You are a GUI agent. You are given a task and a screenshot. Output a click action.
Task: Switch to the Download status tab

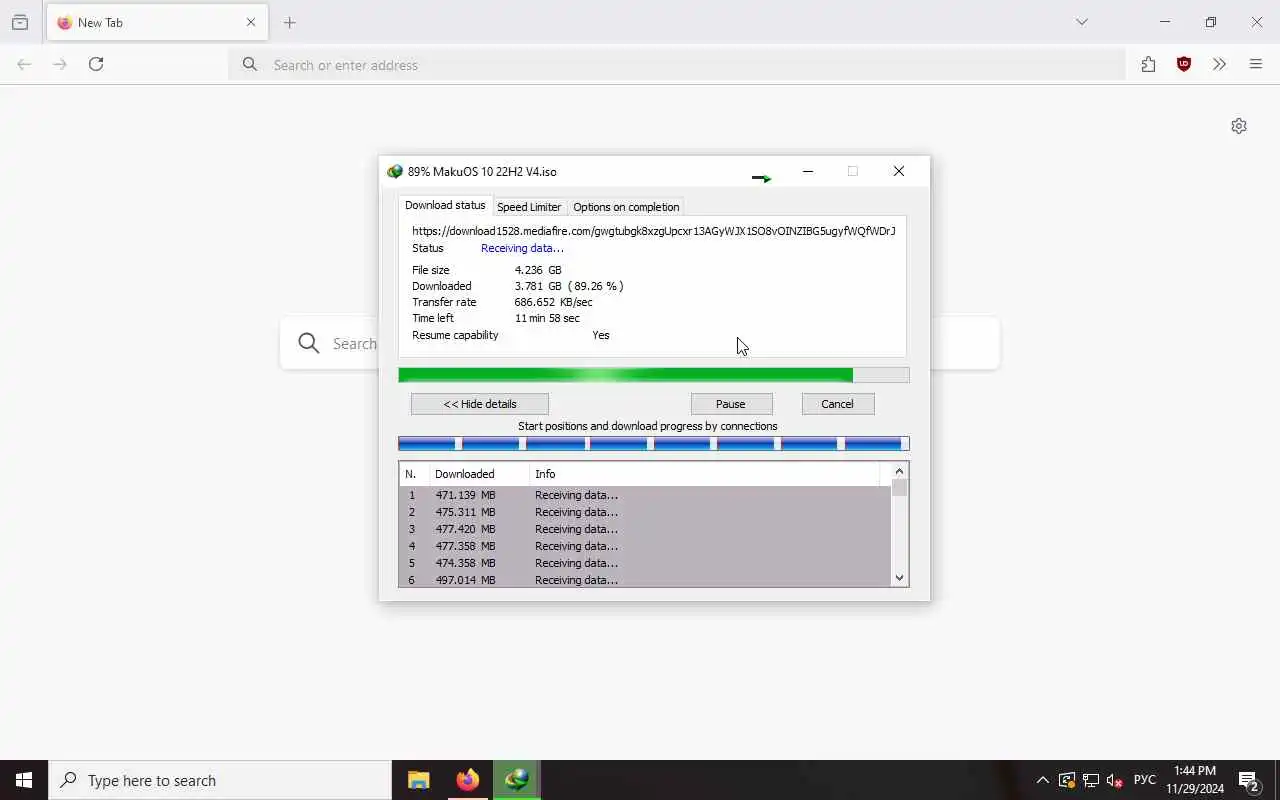445,205
